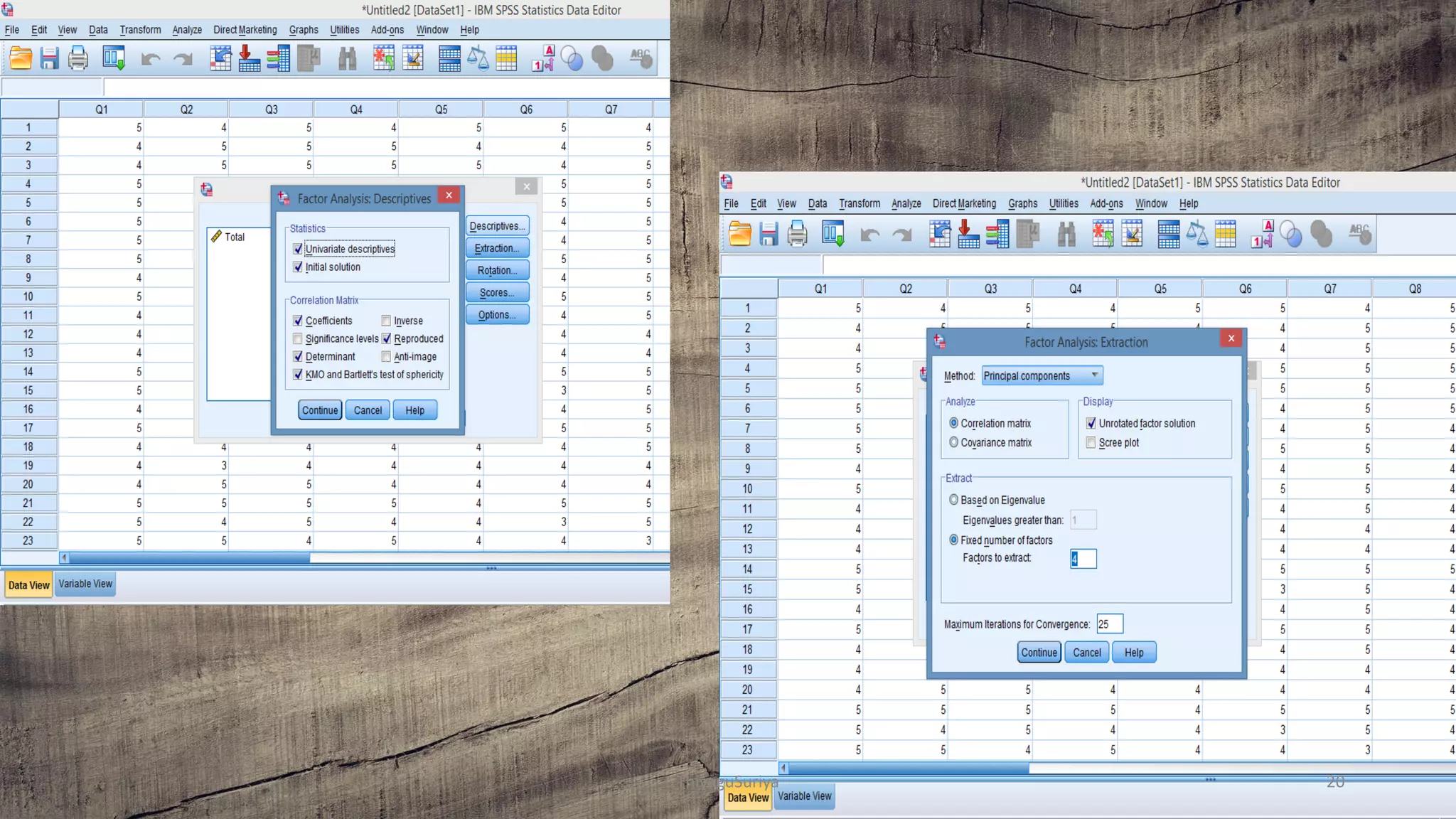Click the Open file folder icon in the left window

tap(21, 58)
